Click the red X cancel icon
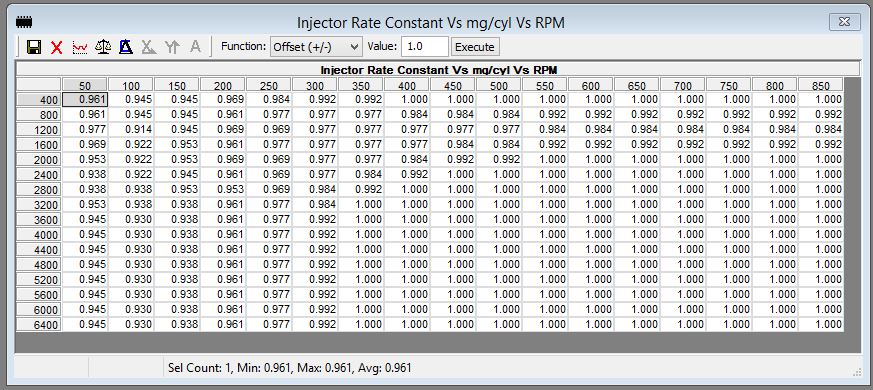This screenshot has height=390, width=873. (56, 47)
